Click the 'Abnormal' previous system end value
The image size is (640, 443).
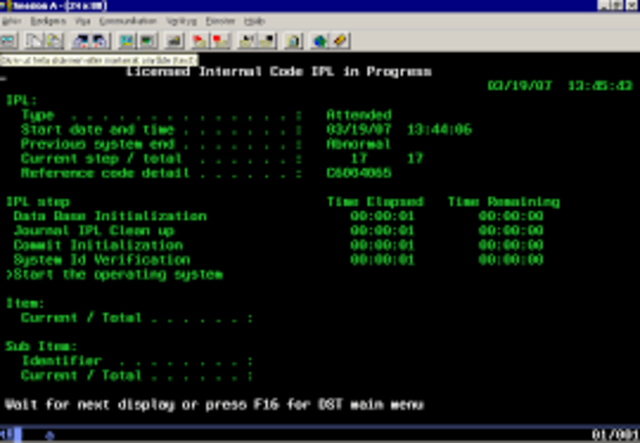click(359, 144)
